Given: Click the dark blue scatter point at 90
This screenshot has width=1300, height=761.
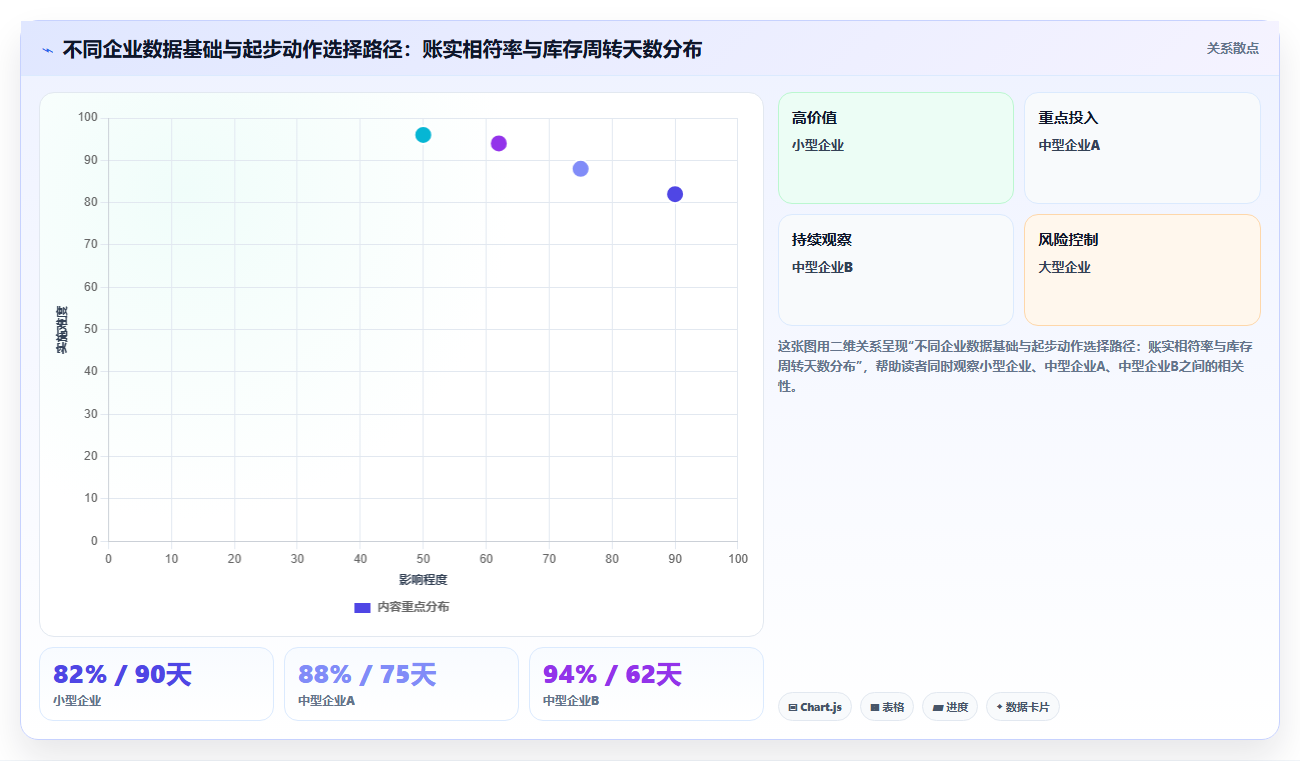Looking at the screenshot, I should point(675,194).
